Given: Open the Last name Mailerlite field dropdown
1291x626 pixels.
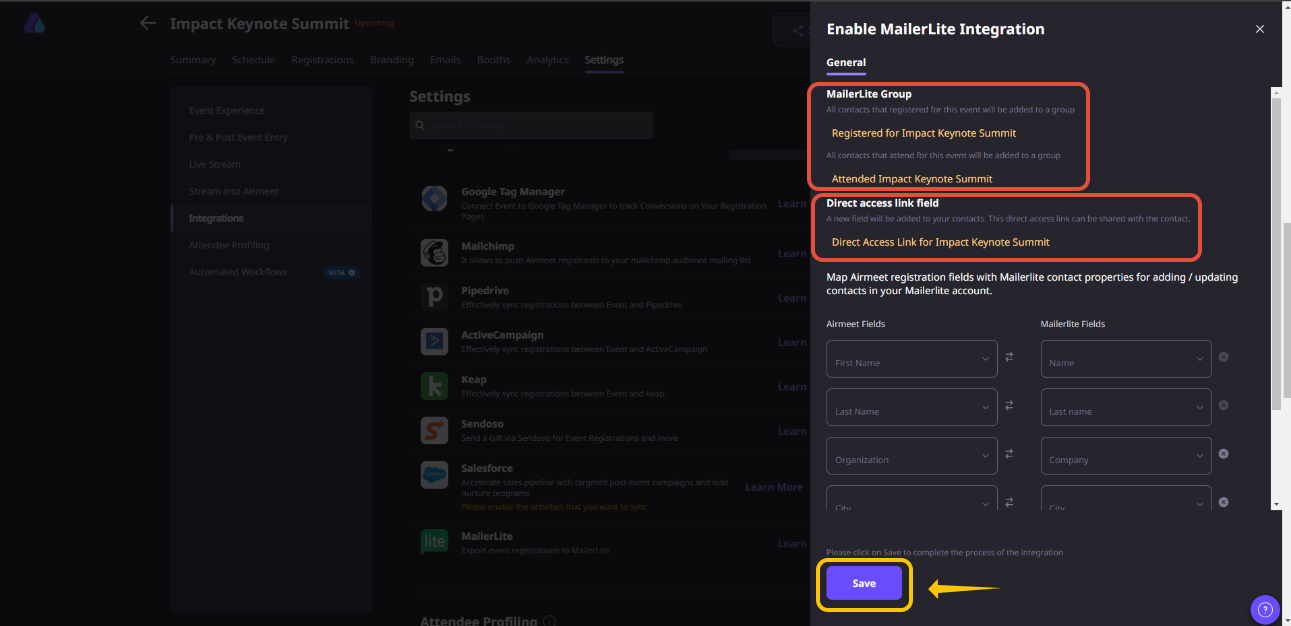Looking at the screenshot, I should click(x=1126, y=407).
